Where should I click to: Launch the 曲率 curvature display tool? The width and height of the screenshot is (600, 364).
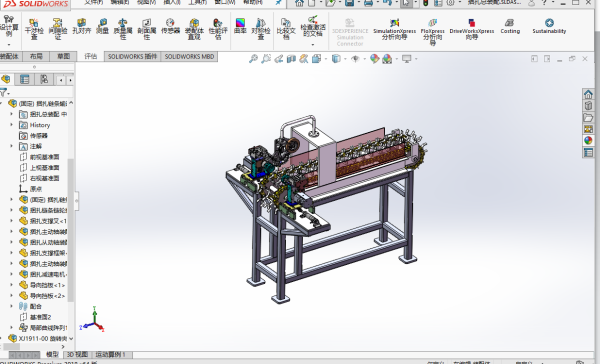point(240,26)
